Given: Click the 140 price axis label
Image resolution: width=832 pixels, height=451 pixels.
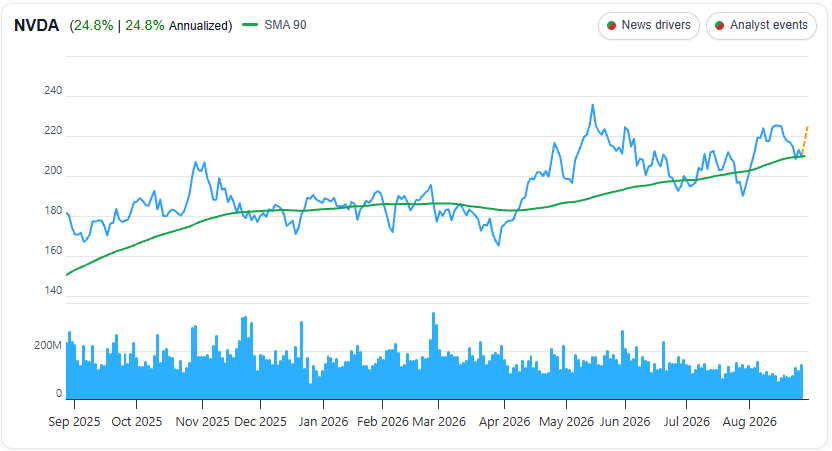Looking at the screenshot, I should [53, 290].
